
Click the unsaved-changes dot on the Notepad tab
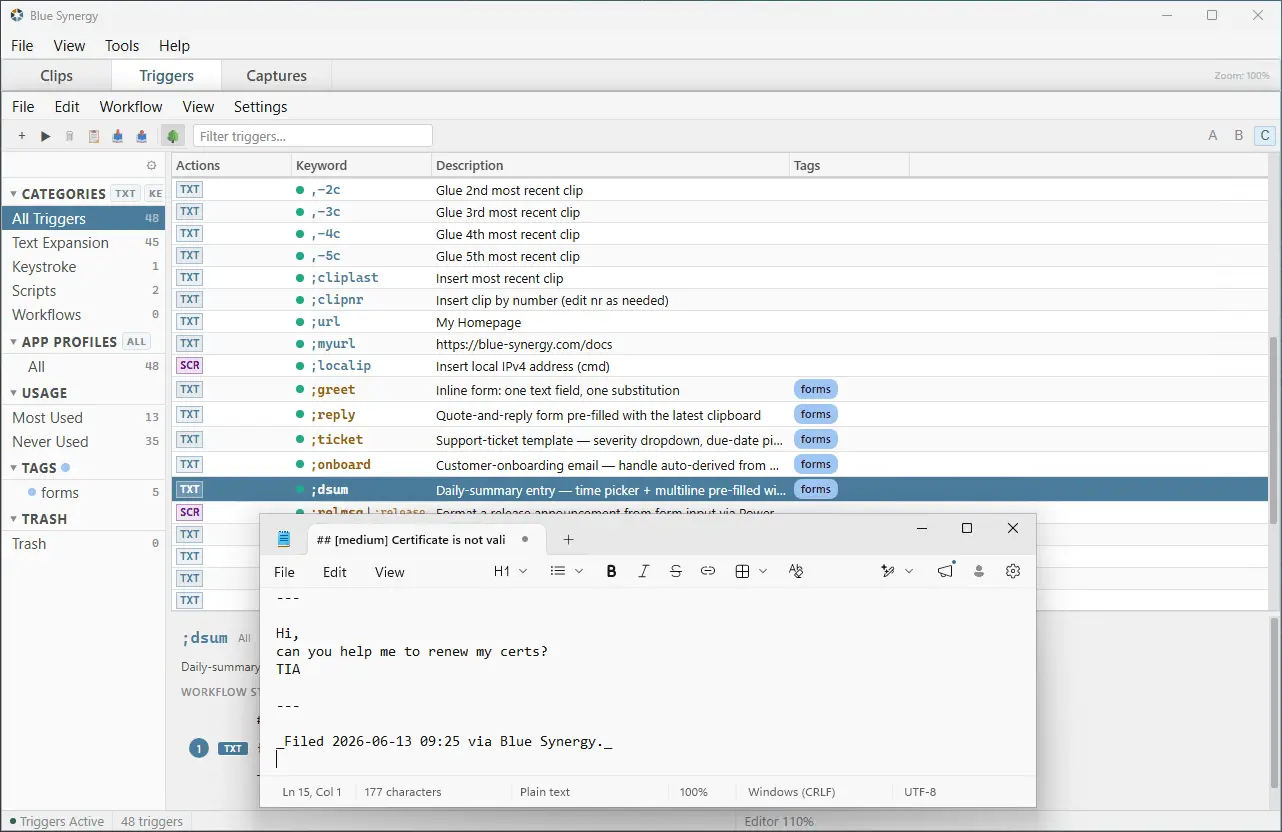[525, 539]
